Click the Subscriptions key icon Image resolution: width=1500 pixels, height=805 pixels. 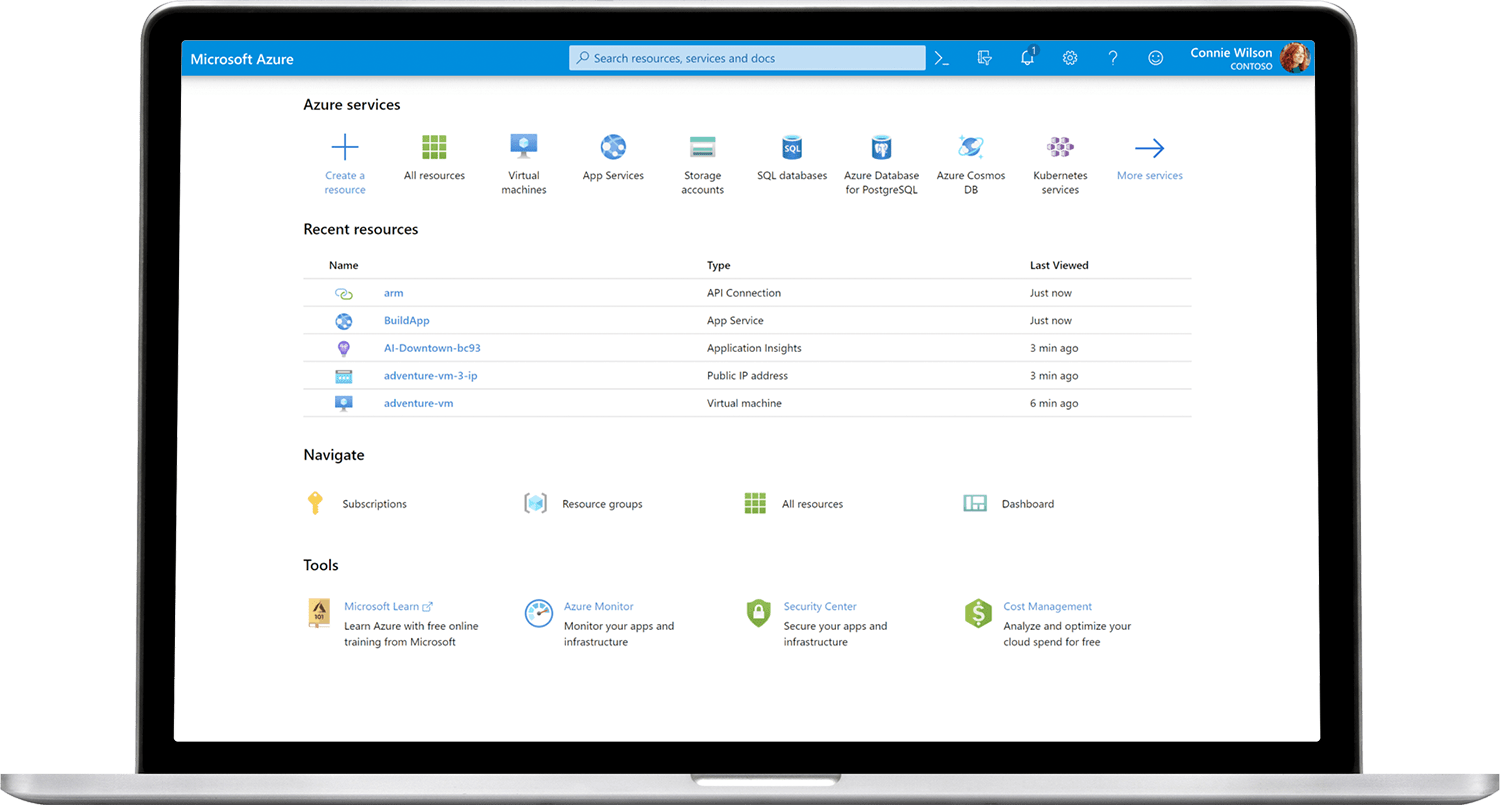(x=315, y=503)
